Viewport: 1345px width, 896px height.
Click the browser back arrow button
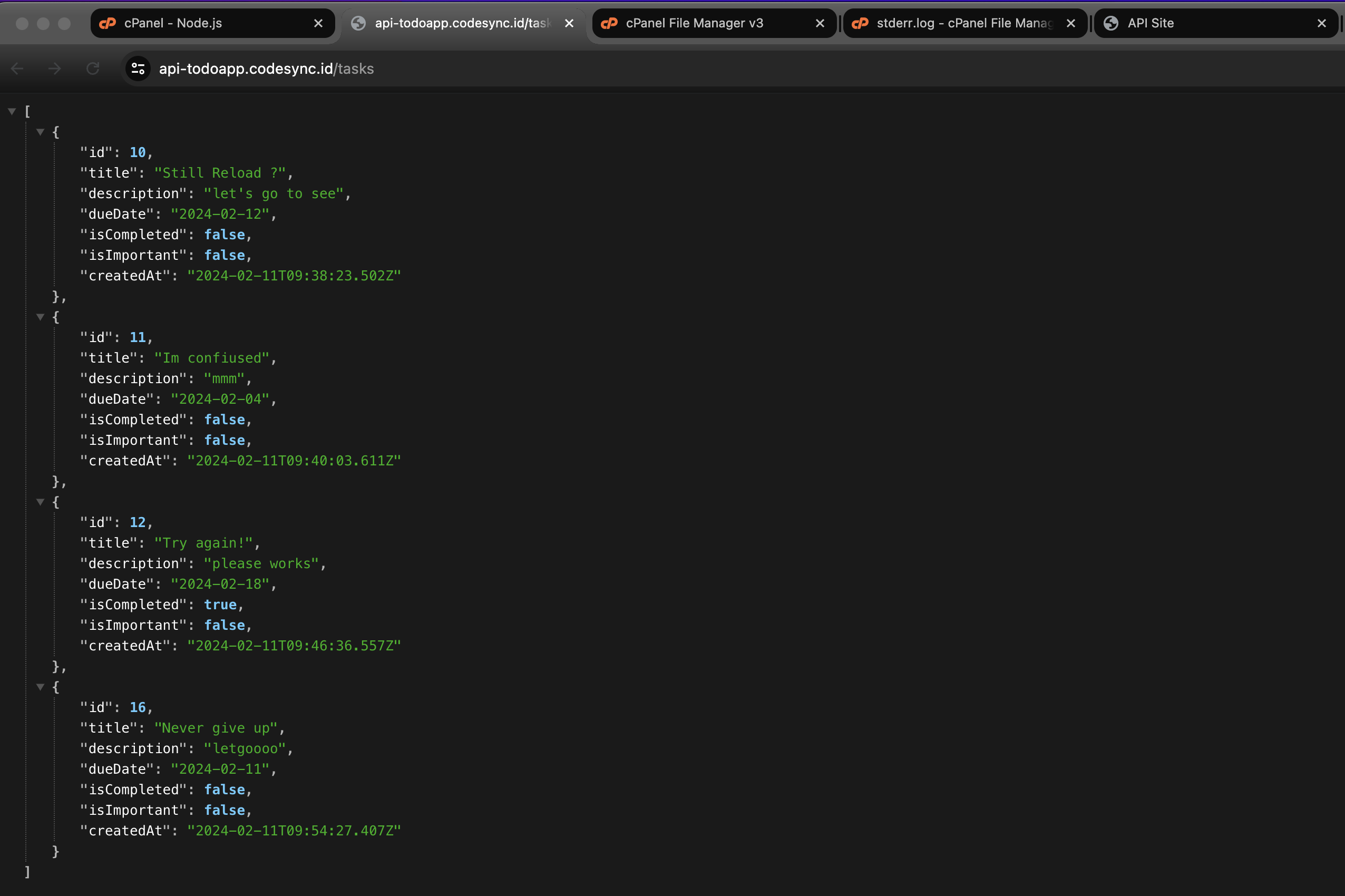17,69
